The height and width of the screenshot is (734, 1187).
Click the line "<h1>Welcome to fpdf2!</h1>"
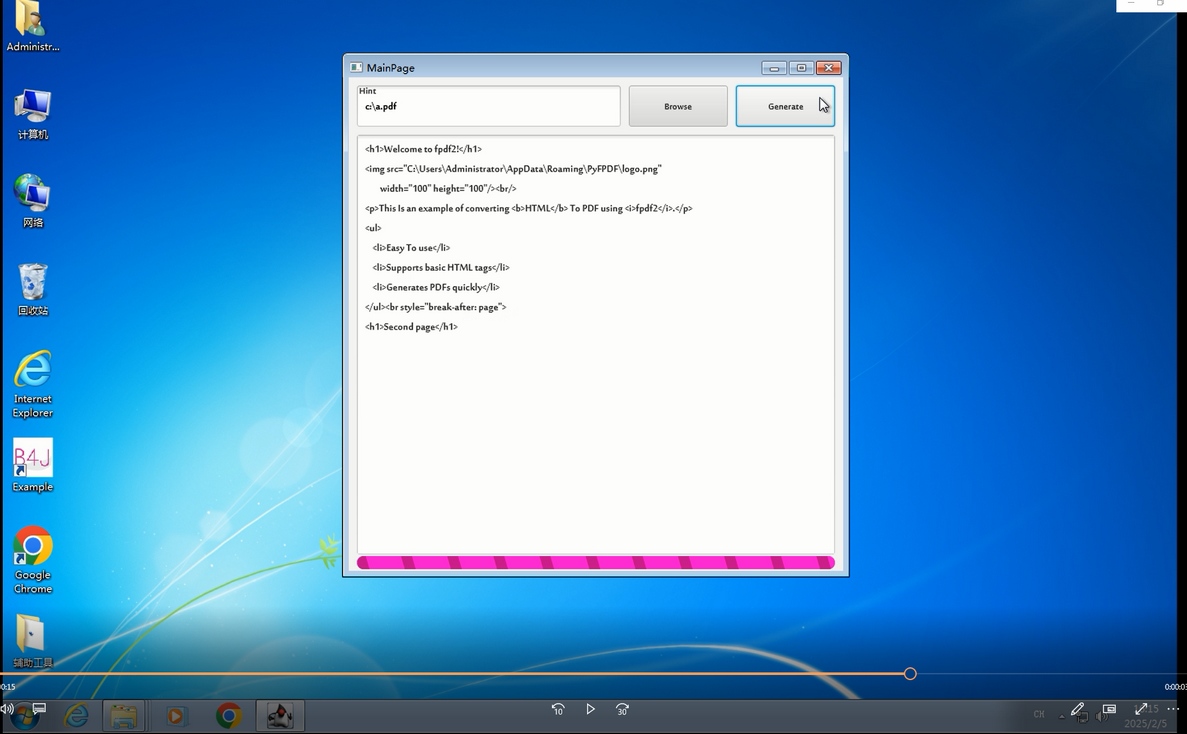pyautogui.click(x=423, y=149)
